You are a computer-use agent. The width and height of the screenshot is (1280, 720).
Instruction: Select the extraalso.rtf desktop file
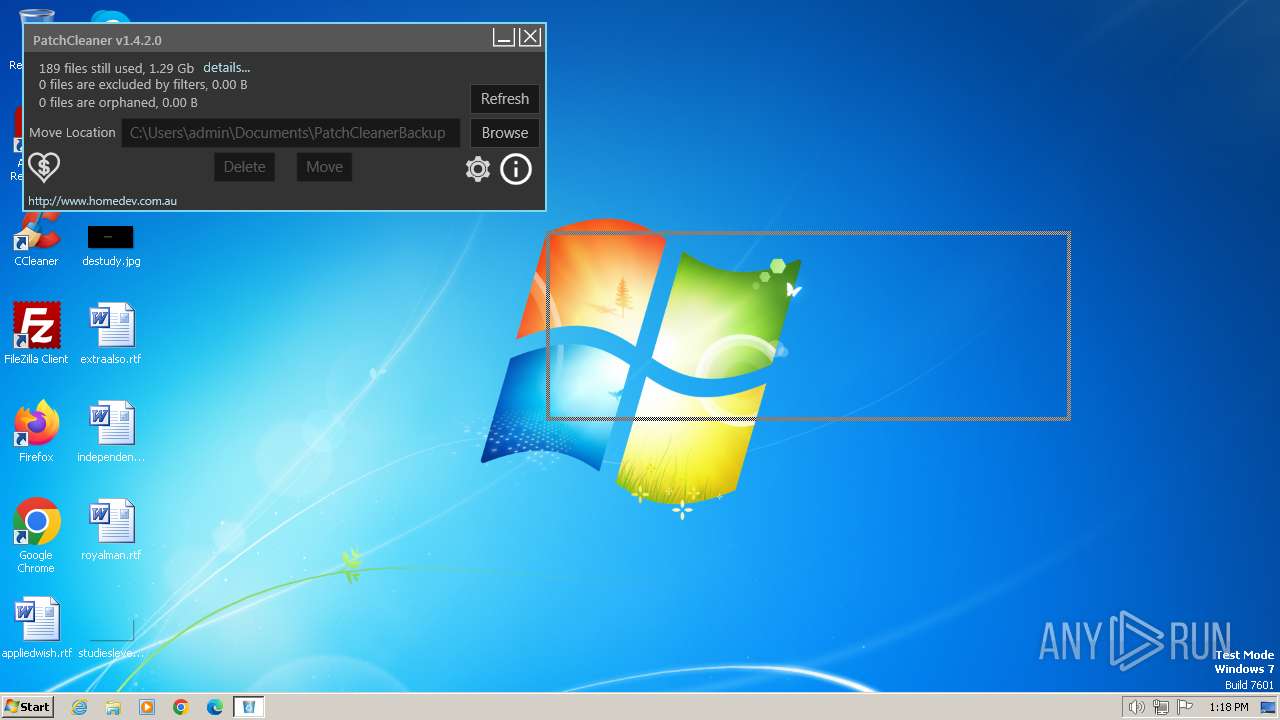111,333
